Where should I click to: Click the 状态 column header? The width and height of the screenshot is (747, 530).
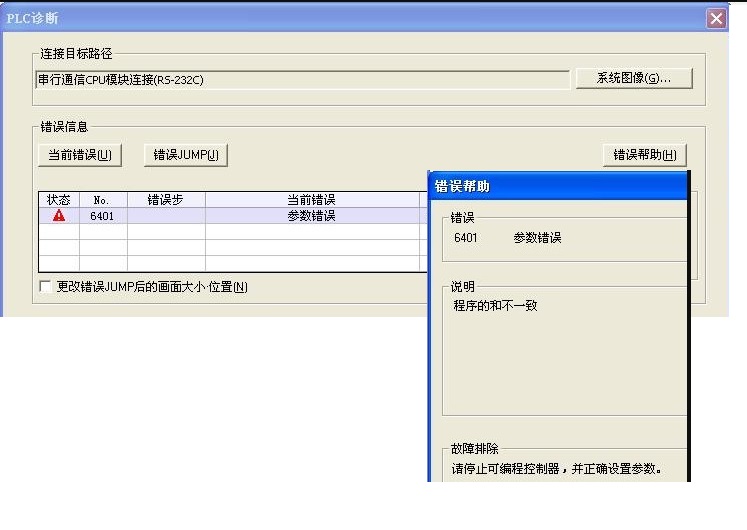click(59, 200)
